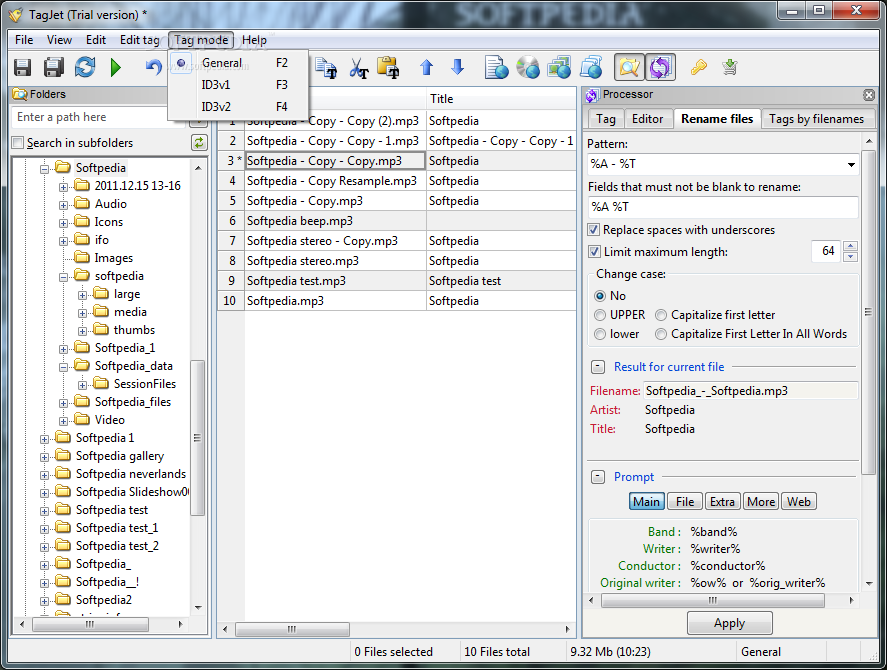Collapse the Result for current file section
Screen dimensions: 887x670
[598, 367]
